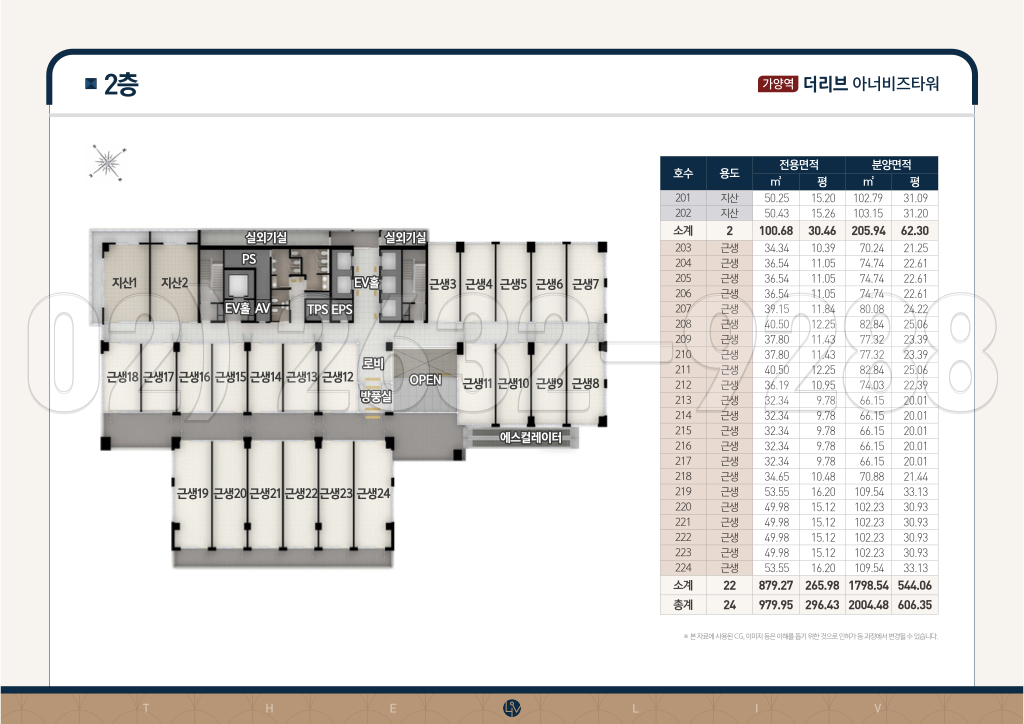This screenshot has height=724, width=1024.
Task: Select unit 지산2 on the floor plan
Action: [x=174, y=283]
